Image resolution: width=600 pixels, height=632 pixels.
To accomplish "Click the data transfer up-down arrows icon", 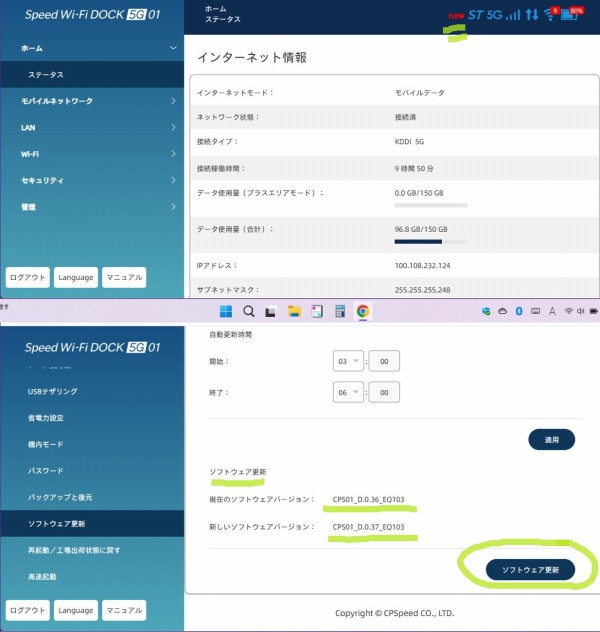I will pos(532,15).
